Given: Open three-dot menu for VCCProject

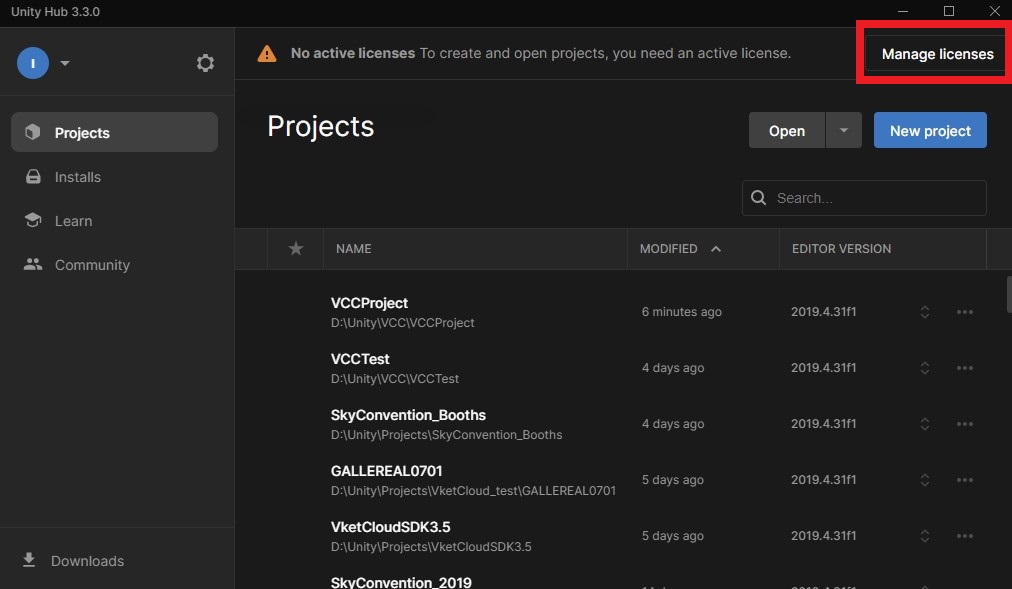Looking at the screenshot, I should coord(964,312).
